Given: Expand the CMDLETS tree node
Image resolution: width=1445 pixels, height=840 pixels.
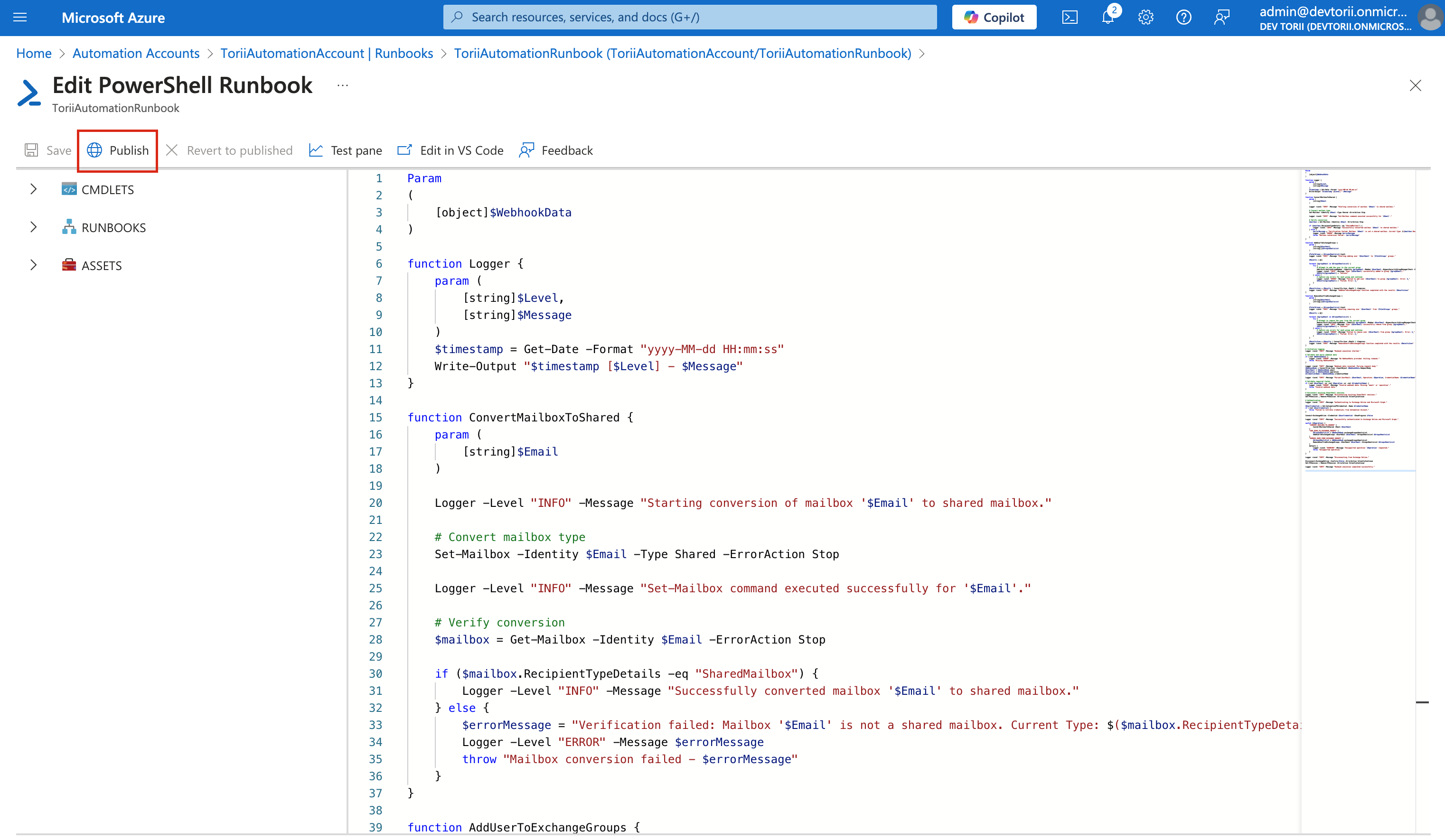Looking at the screenshot, I should tap(33, 189).
